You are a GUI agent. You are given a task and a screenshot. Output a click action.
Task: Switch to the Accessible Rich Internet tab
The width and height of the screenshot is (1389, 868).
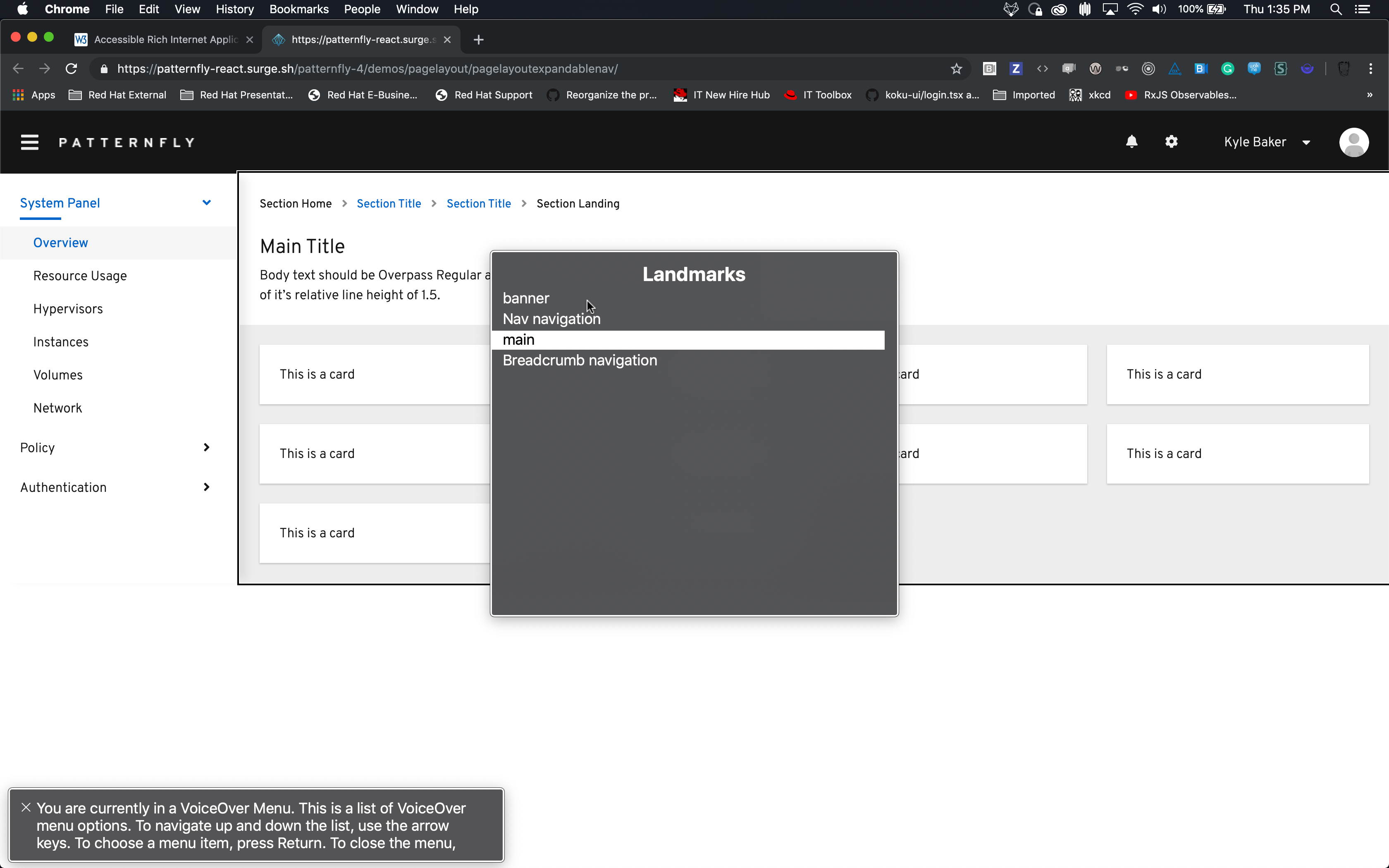(x=165, y=40)
